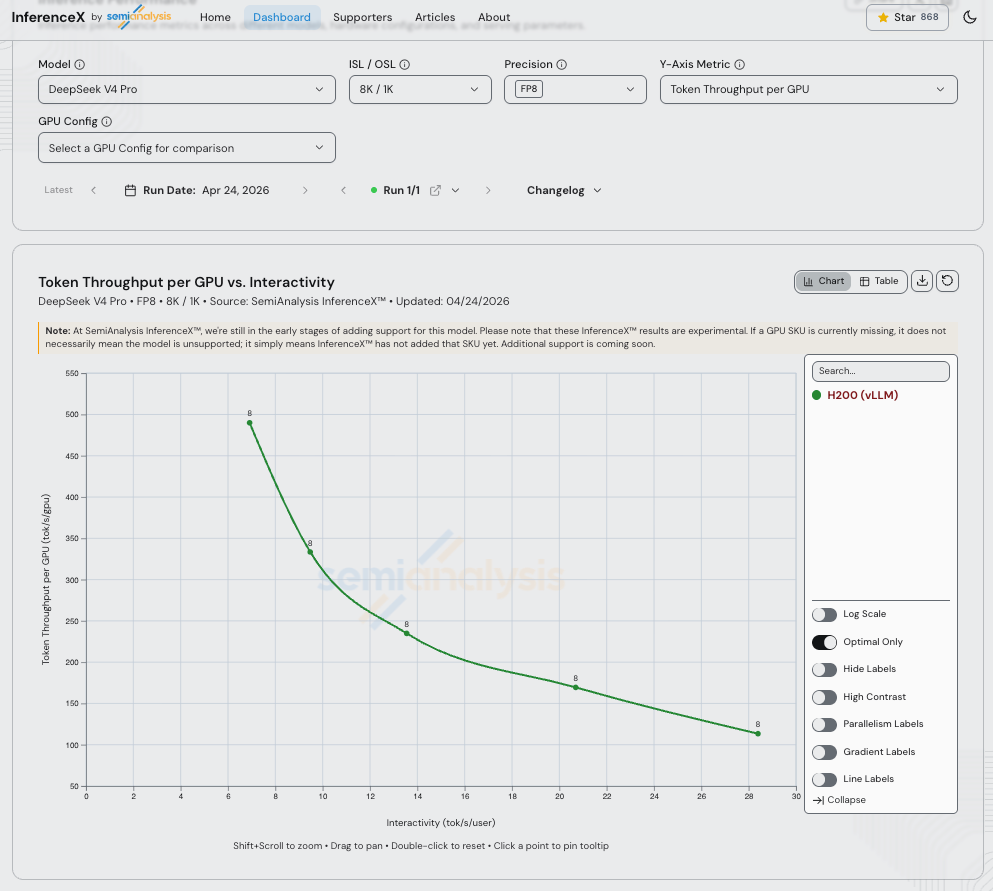
Task: Click the InferenceX brand link
Action: [48, 17]
